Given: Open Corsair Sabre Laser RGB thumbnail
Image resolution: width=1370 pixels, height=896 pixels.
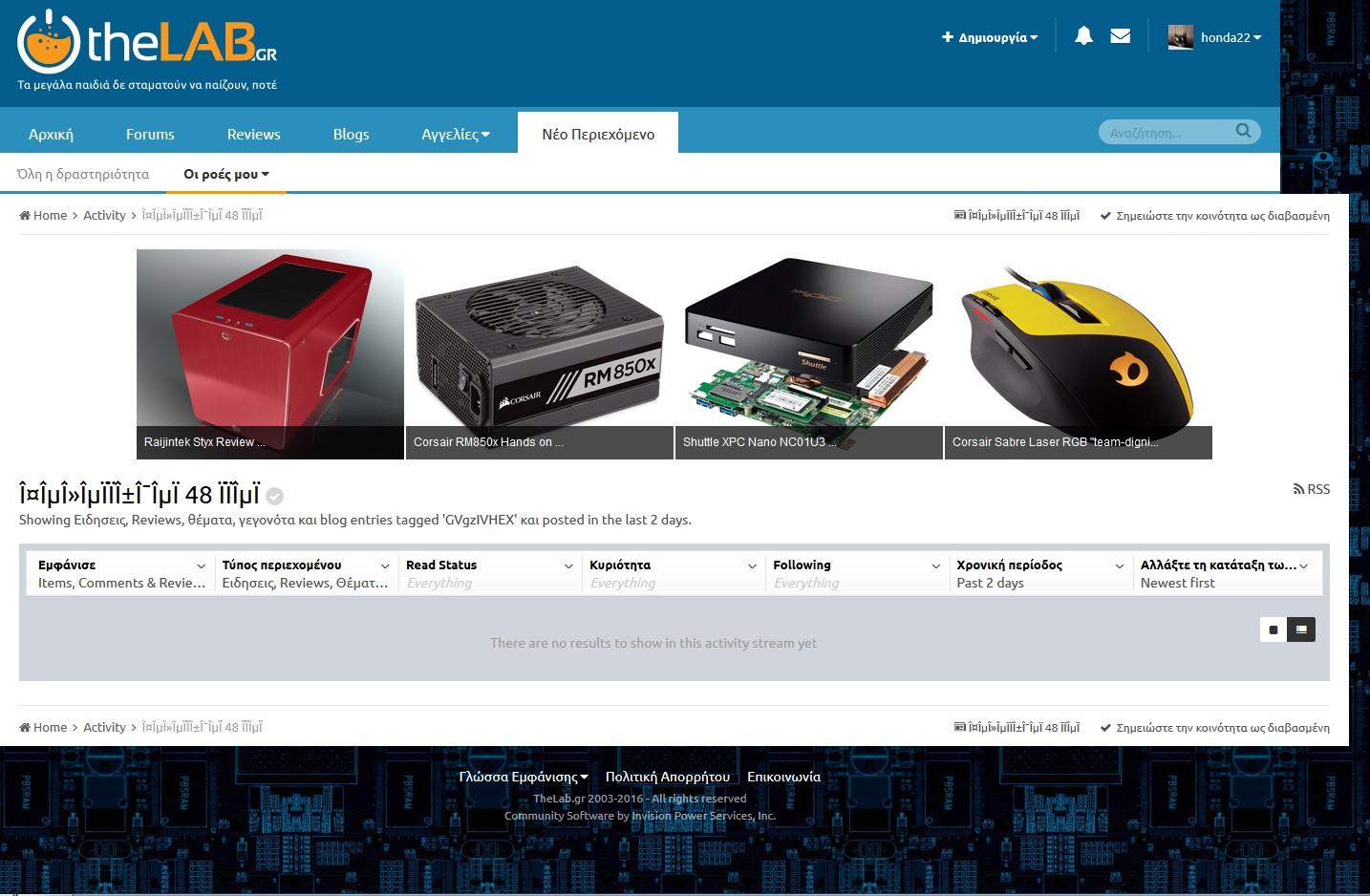Looking at the screenshot, I should pyautogui.click(x=1079, y=354).
